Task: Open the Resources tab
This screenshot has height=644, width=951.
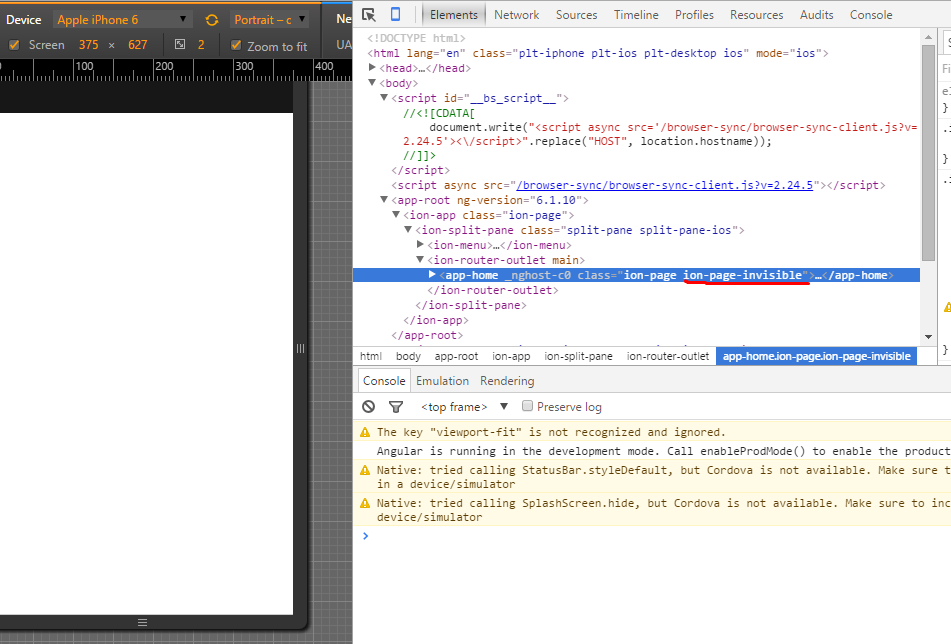Action: click(x=756, y=15)
